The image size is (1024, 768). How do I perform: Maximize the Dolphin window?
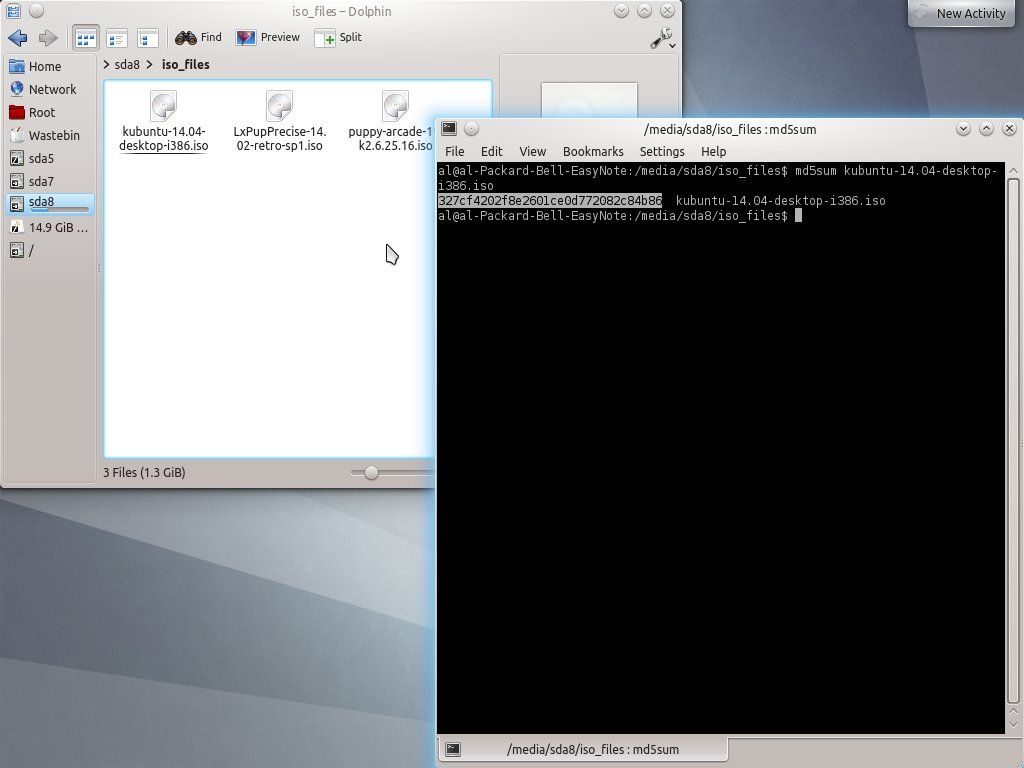(x=644, y=11)
